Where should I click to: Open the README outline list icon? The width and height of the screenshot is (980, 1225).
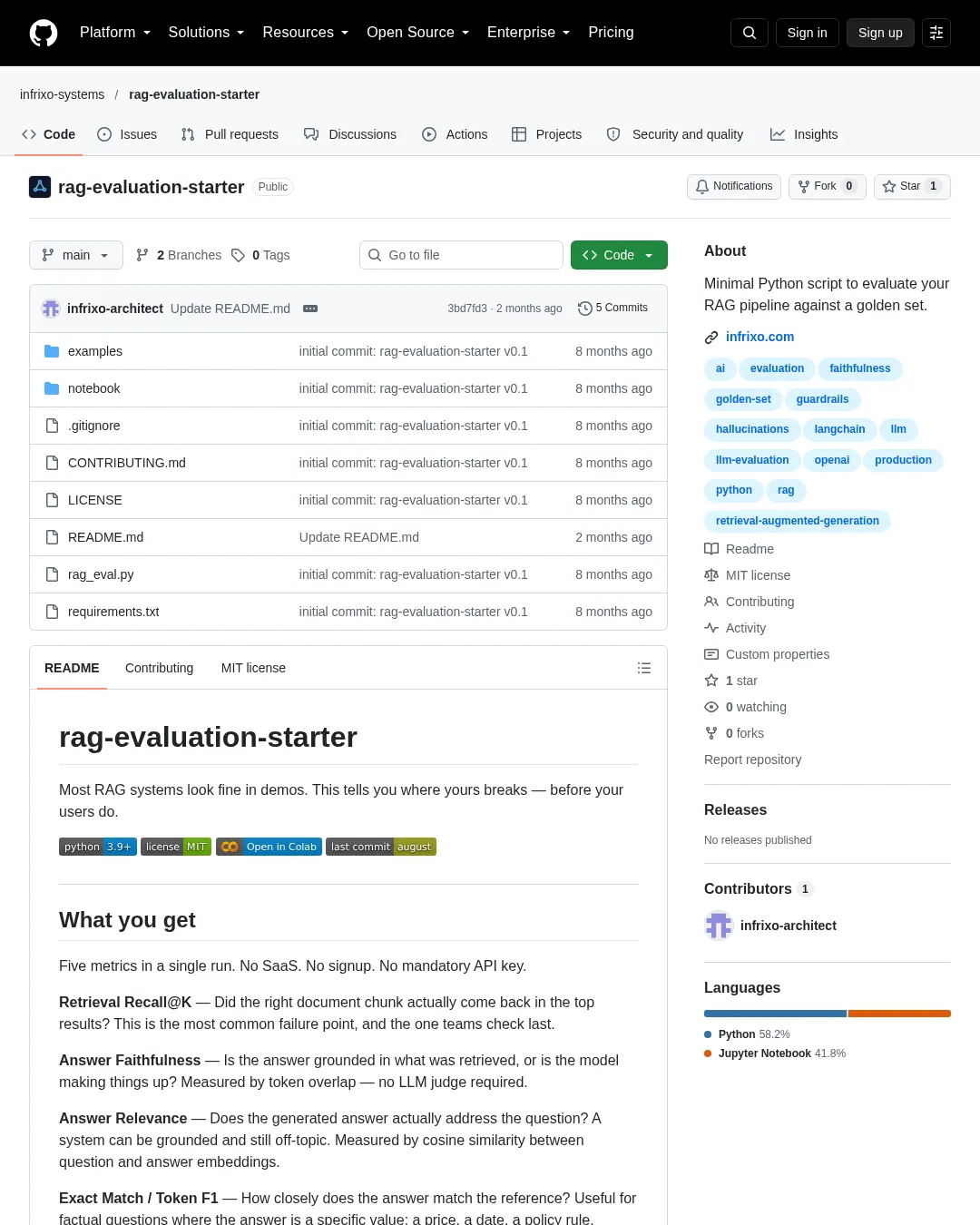coord(644,668)
